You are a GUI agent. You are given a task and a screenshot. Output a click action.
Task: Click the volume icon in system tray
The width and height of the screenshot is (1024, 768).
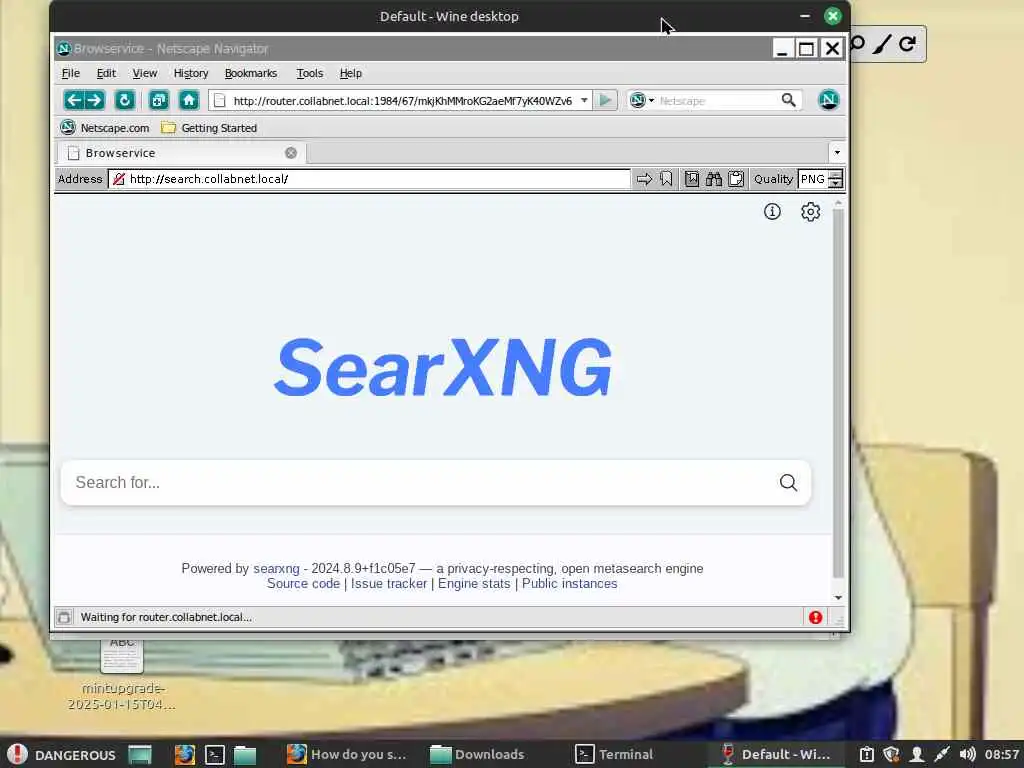(x=967, y=754)
